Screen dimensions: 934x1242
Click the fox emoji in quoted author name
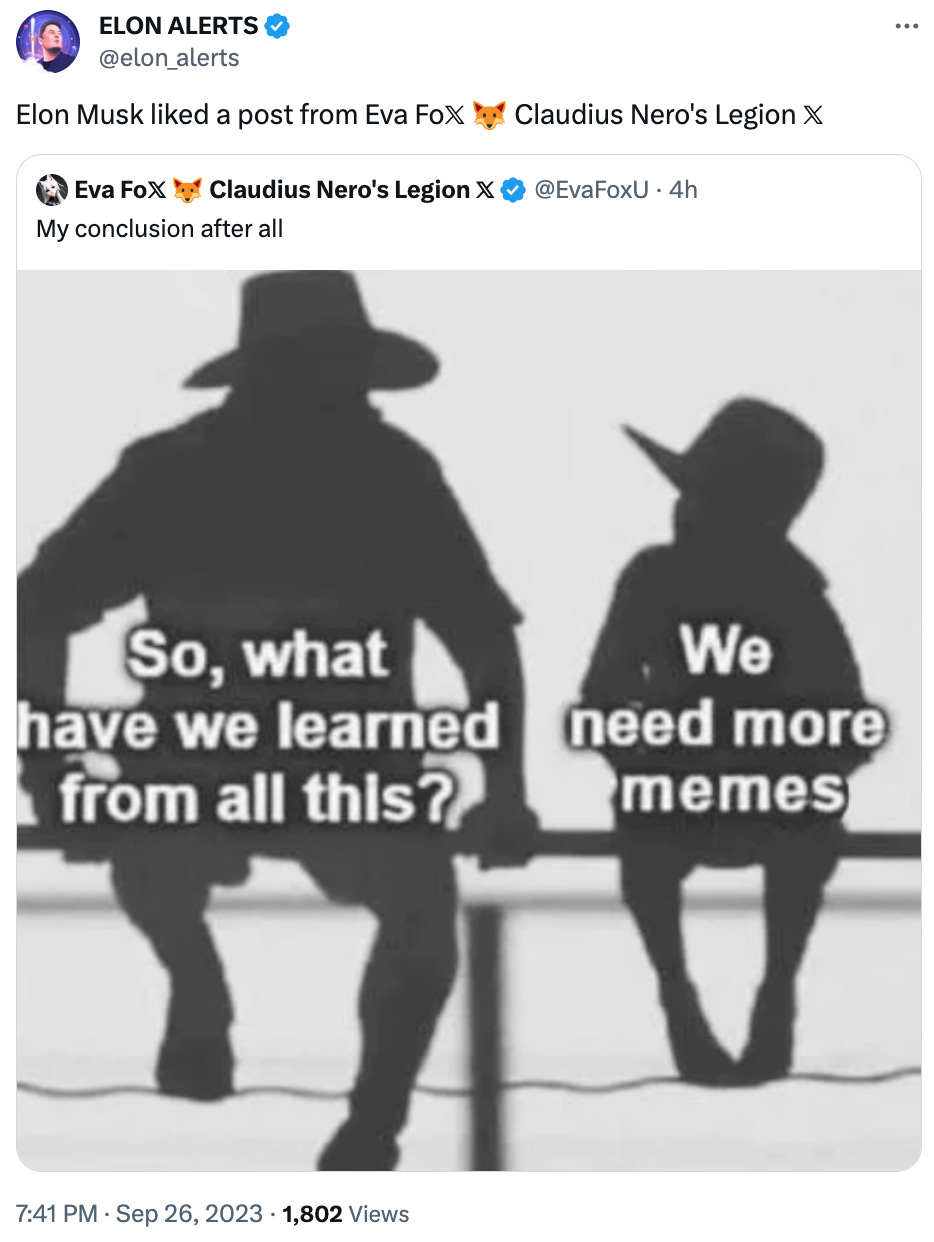click(188, 189)
